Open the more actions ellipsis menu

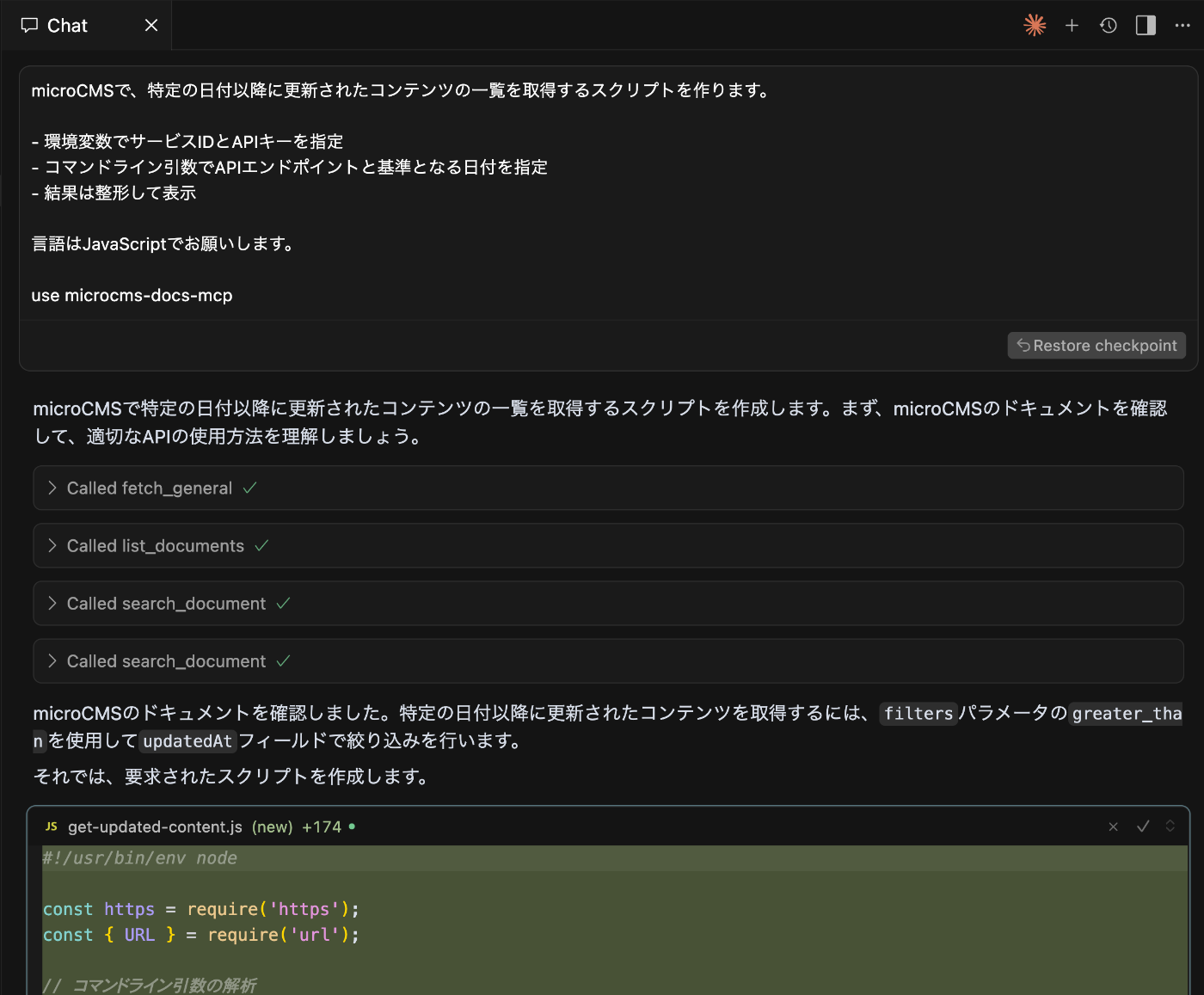(x=1182, y=26)
